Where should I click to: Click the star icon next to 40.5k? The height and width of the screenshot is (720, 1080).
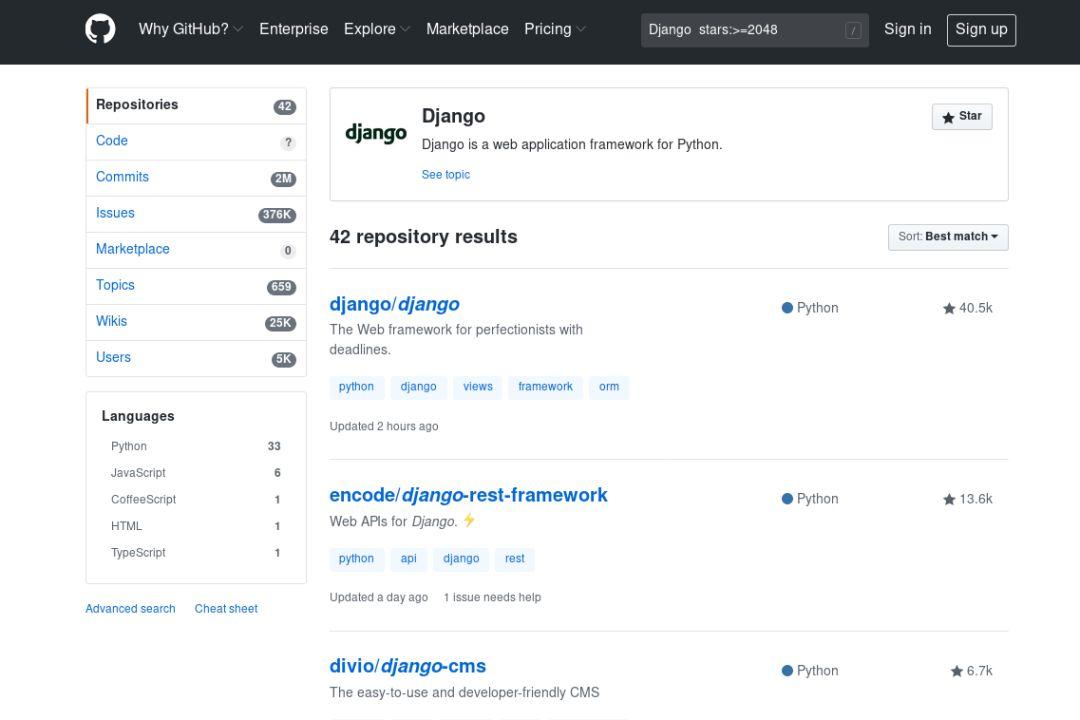point(949,308)
